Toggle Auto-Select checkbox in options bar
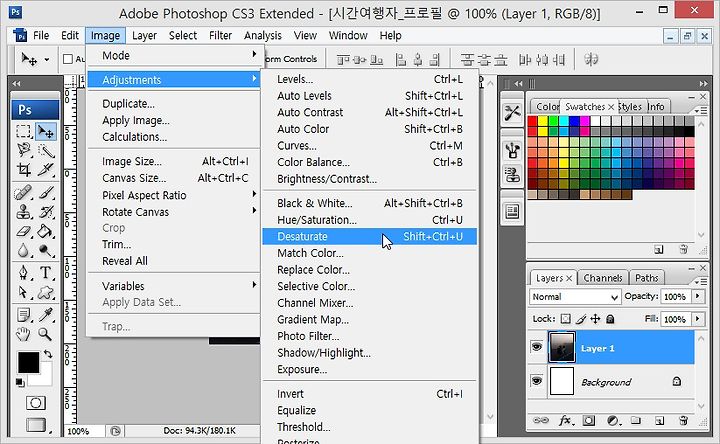 point(68,59)
